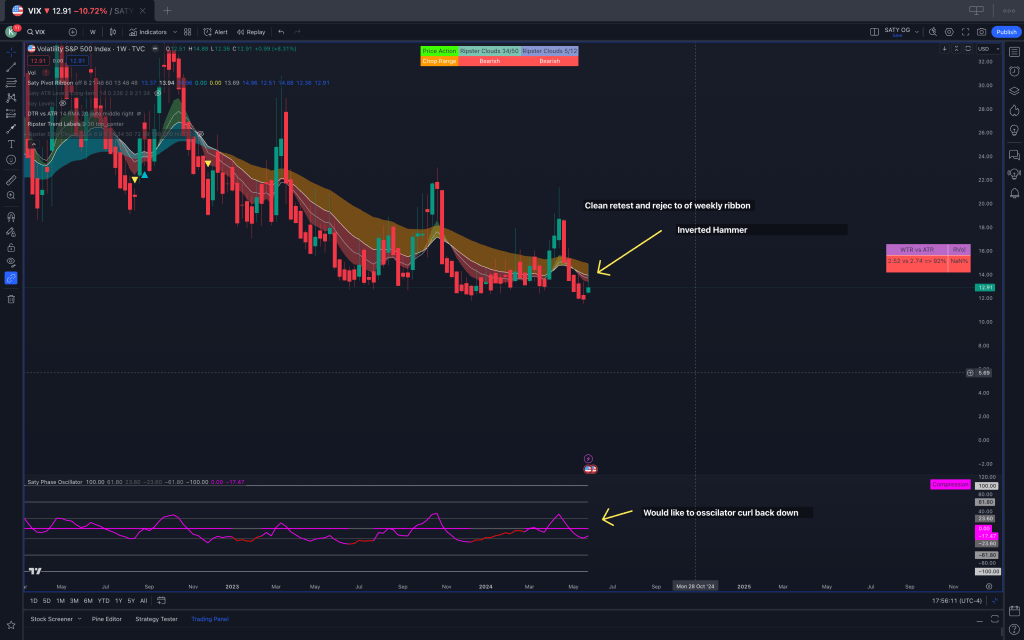Take a chart snapshot with camera icon

click(x=979, y=32)
